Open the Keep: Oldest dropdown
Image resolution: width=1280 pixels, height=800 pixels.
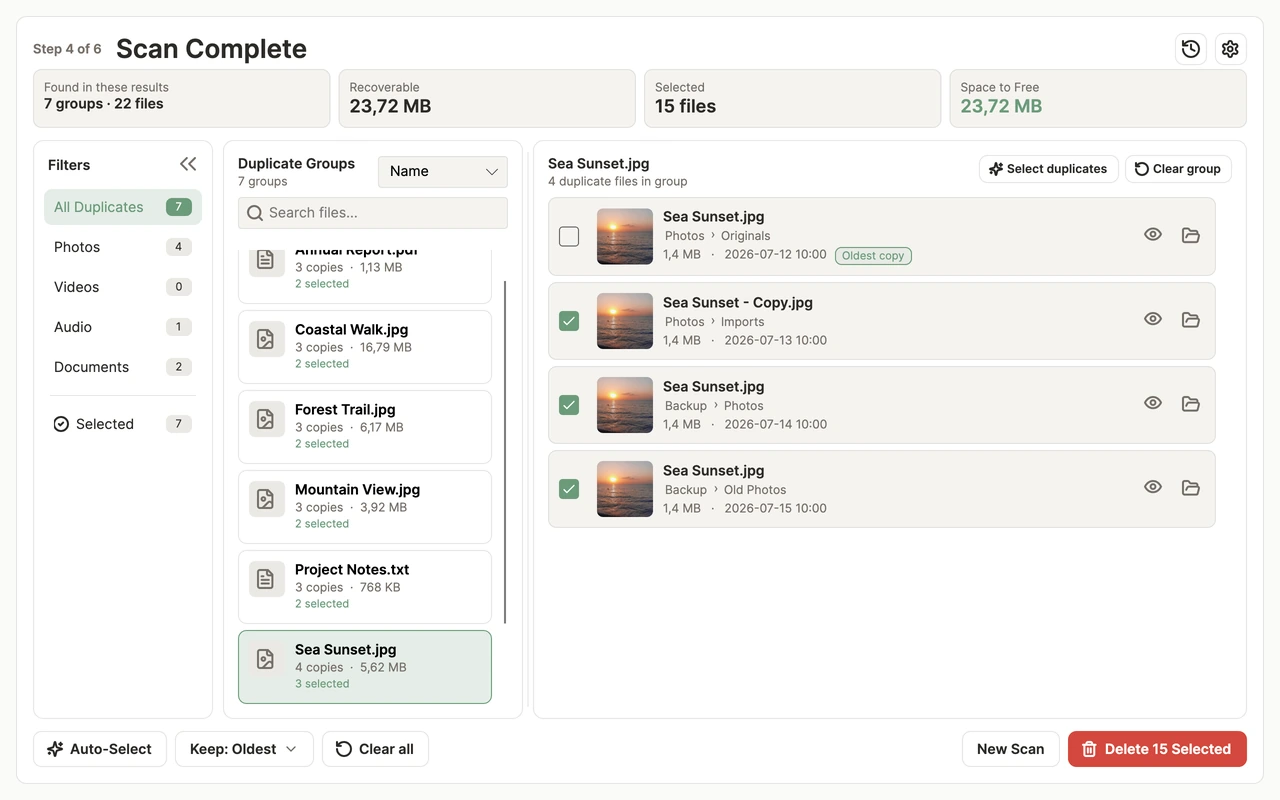(244, 749)
